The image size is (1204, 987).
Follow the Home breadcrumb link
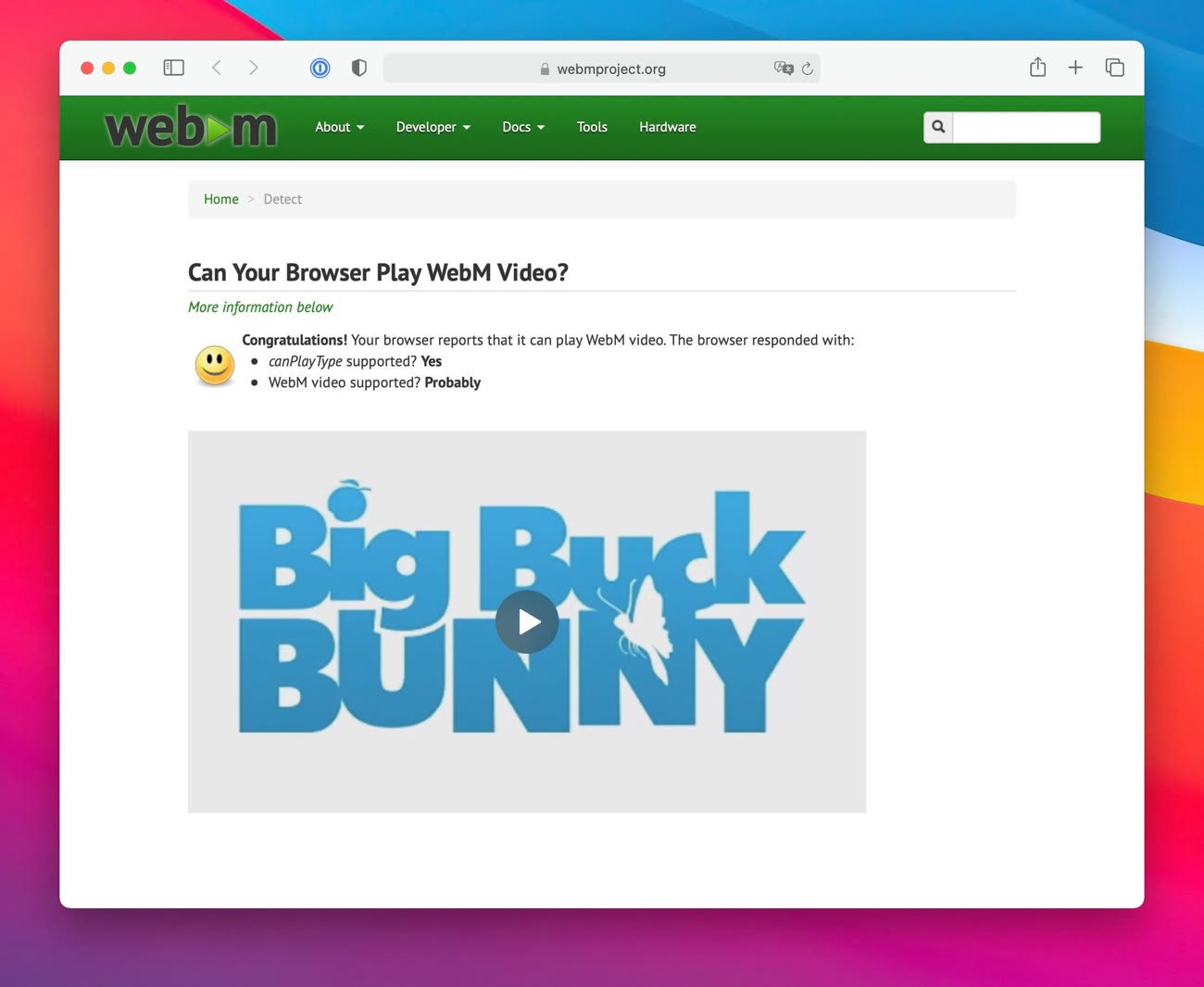click(221, 199)
